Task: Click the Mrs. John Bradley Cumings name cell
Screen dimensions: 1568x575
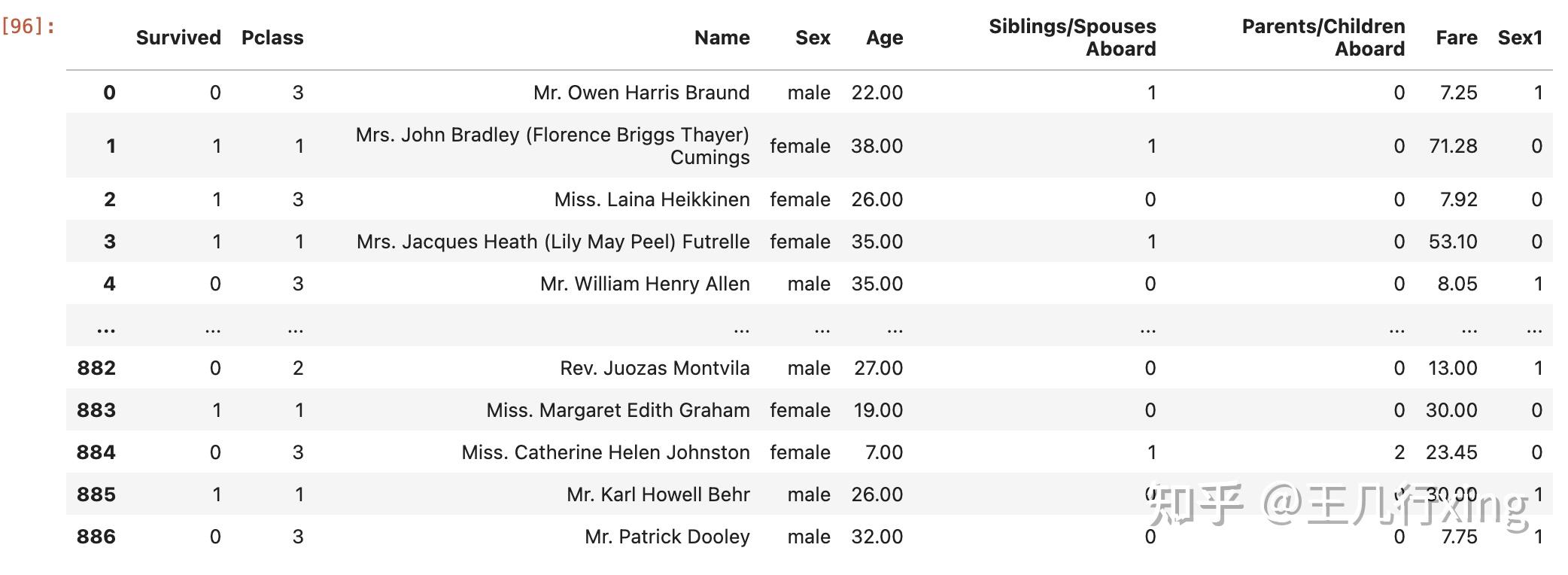Action: [x=553, y=146]
